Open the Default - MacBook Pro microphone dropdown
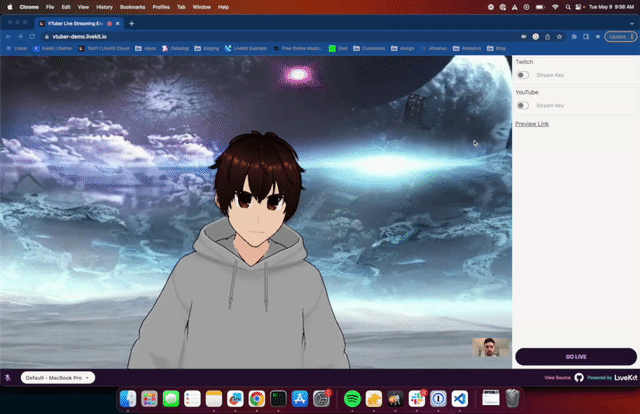This screenshot has width=640, height=414. coord(58,377)
